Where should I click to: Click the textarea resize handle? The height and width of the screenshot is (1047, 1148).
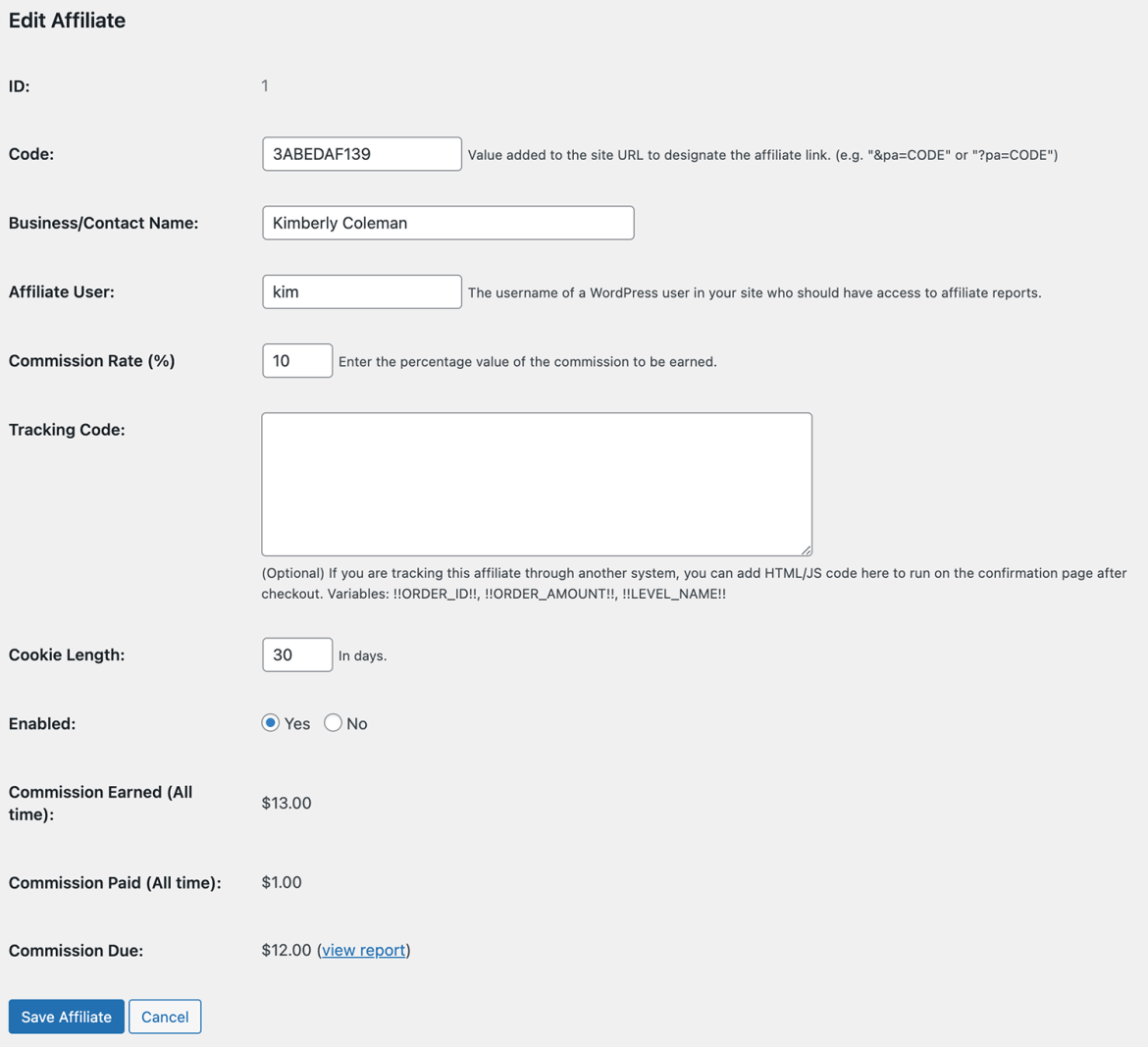tap(806, 550)
